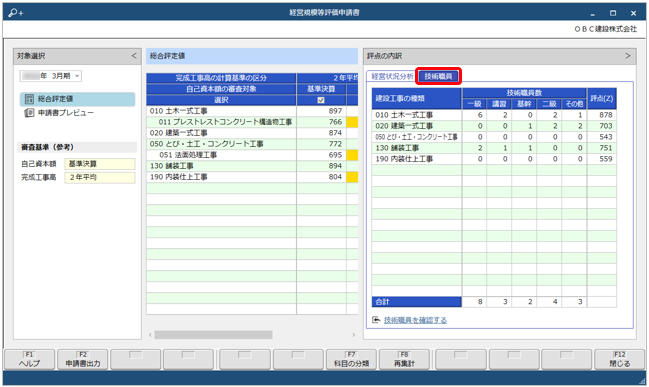
Task: Select 総合評定値 icon in sidebar
Action: point(29,99)
